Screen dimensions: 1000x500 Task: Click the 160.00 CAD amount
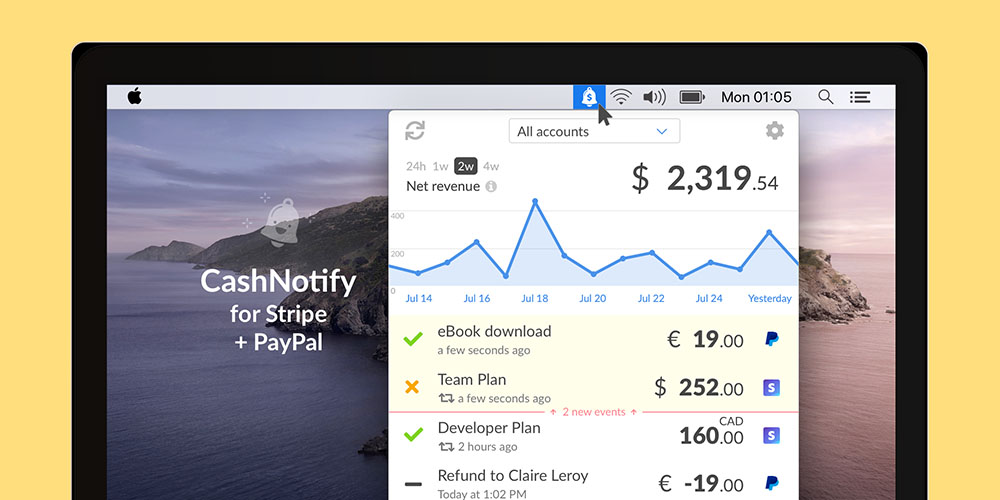(x=711, y=432)
